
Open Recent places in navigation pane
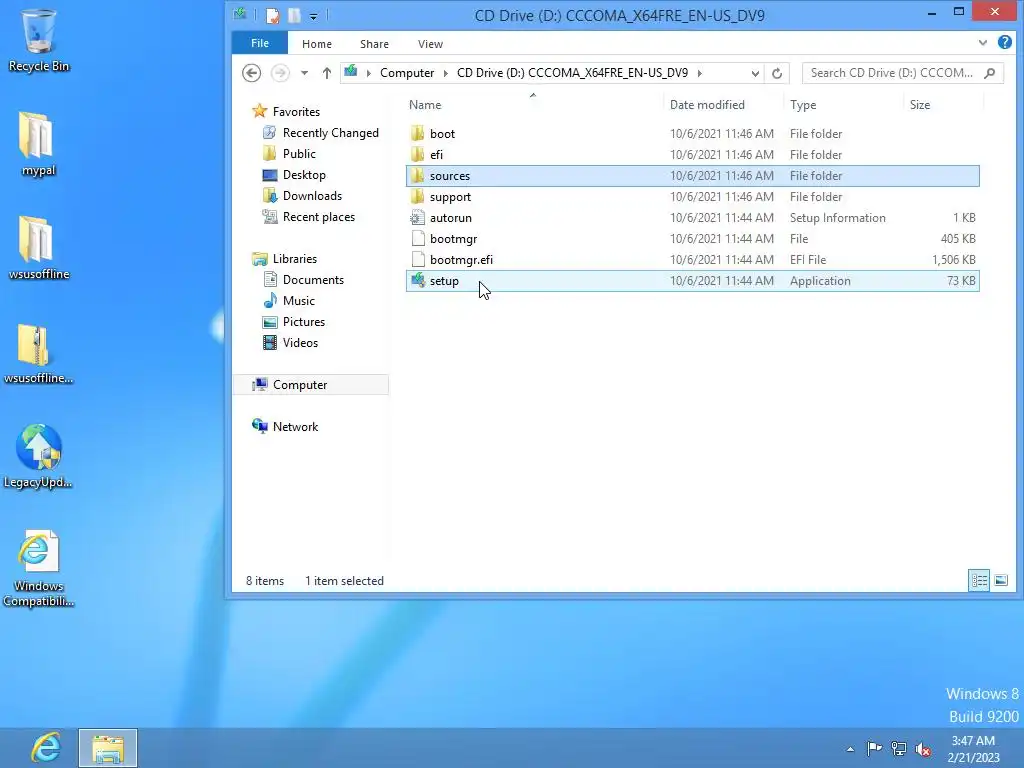click(319, 216)
